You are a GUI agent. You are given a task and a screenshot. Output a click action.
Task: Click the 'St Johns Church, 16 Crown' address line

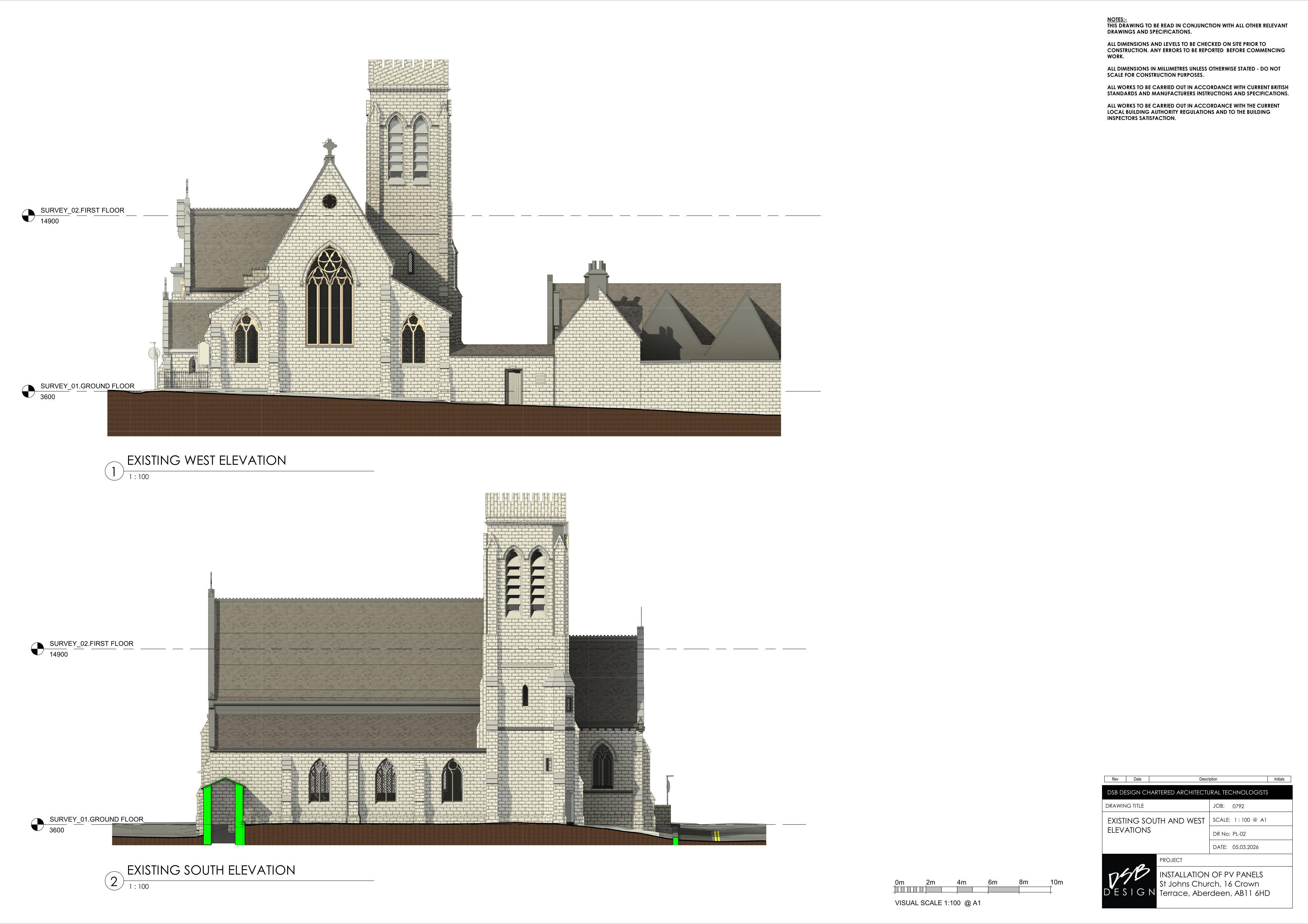[x=1209, y=884]
